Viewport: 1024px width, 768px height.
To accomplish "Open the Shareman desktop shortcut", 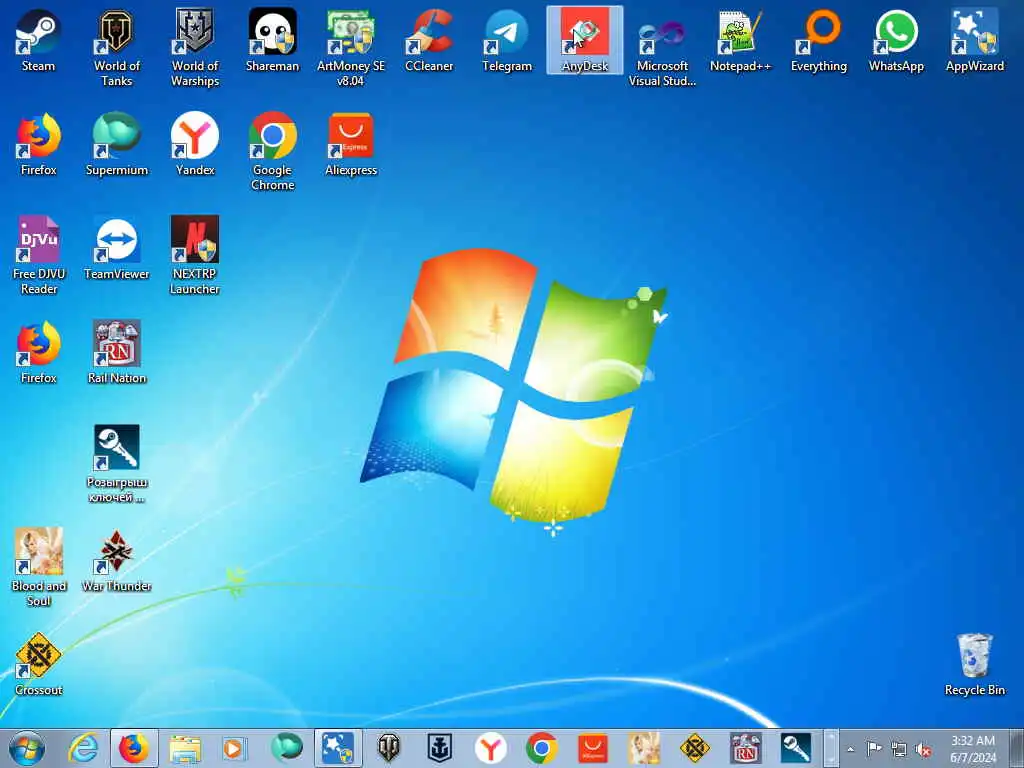I will (272, 40).
